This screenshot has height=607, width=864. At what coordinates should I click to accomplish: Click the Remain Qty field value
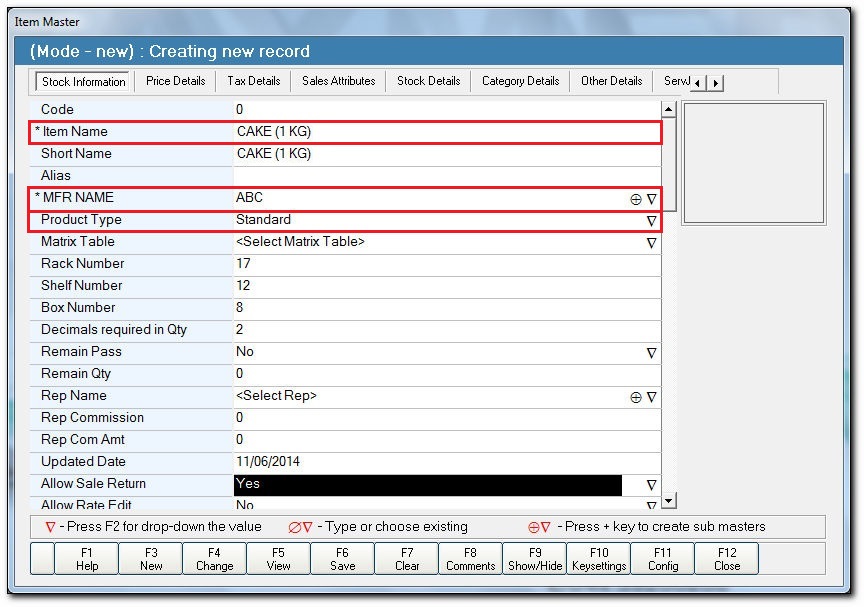[x=447, y=375]
